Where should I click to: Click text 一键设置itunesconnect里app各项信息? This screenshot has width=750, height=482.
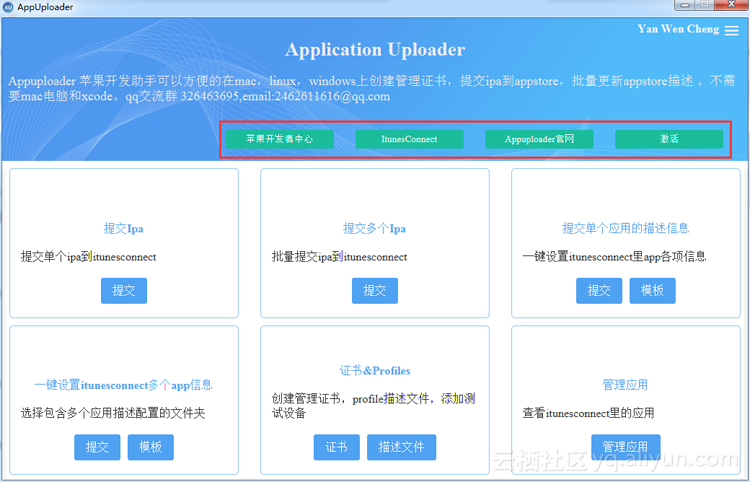coord(615,257)
